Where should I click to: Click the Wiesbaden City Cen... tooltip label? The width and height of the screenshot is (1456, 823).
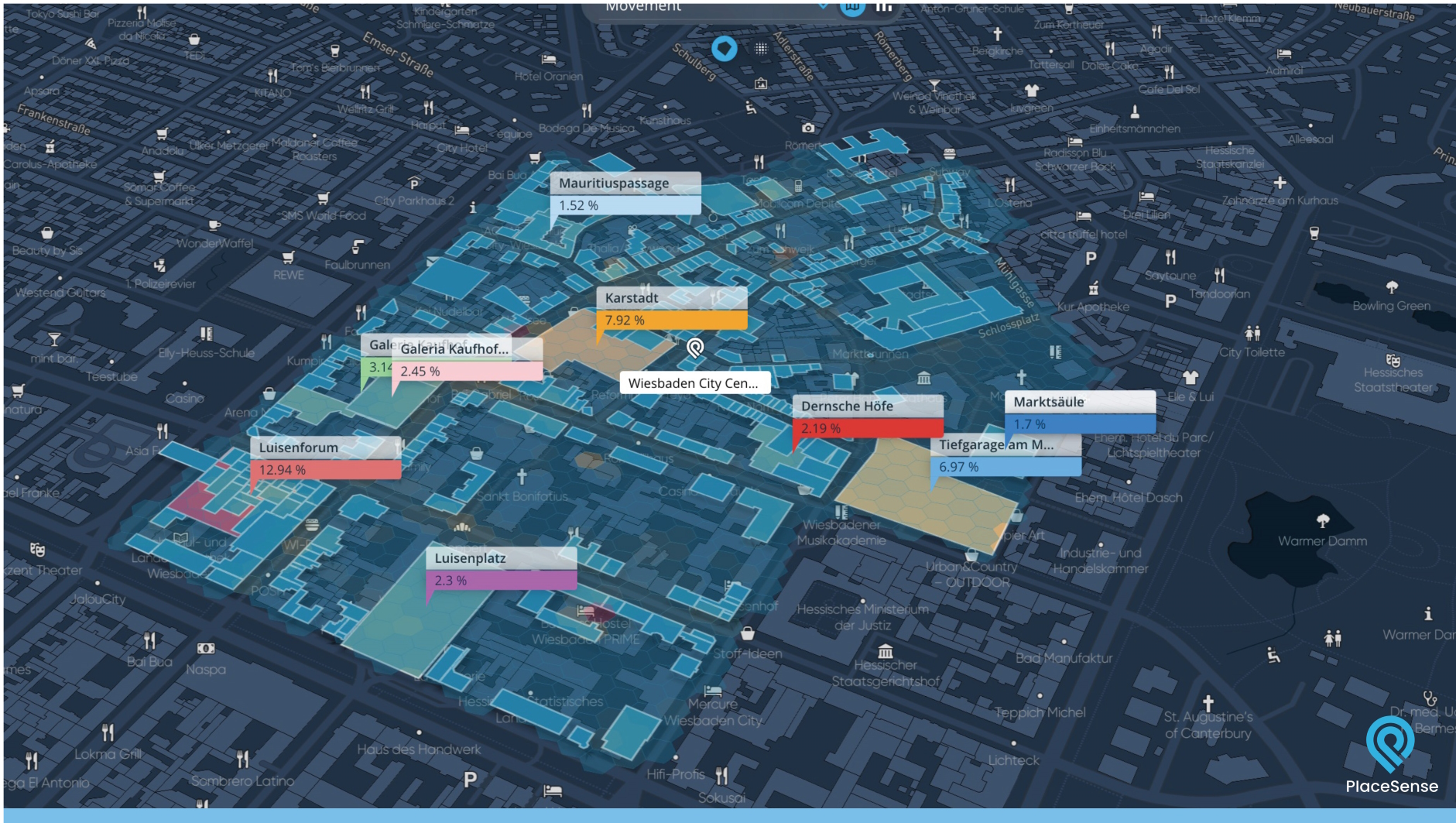click(x=695, y=383)
